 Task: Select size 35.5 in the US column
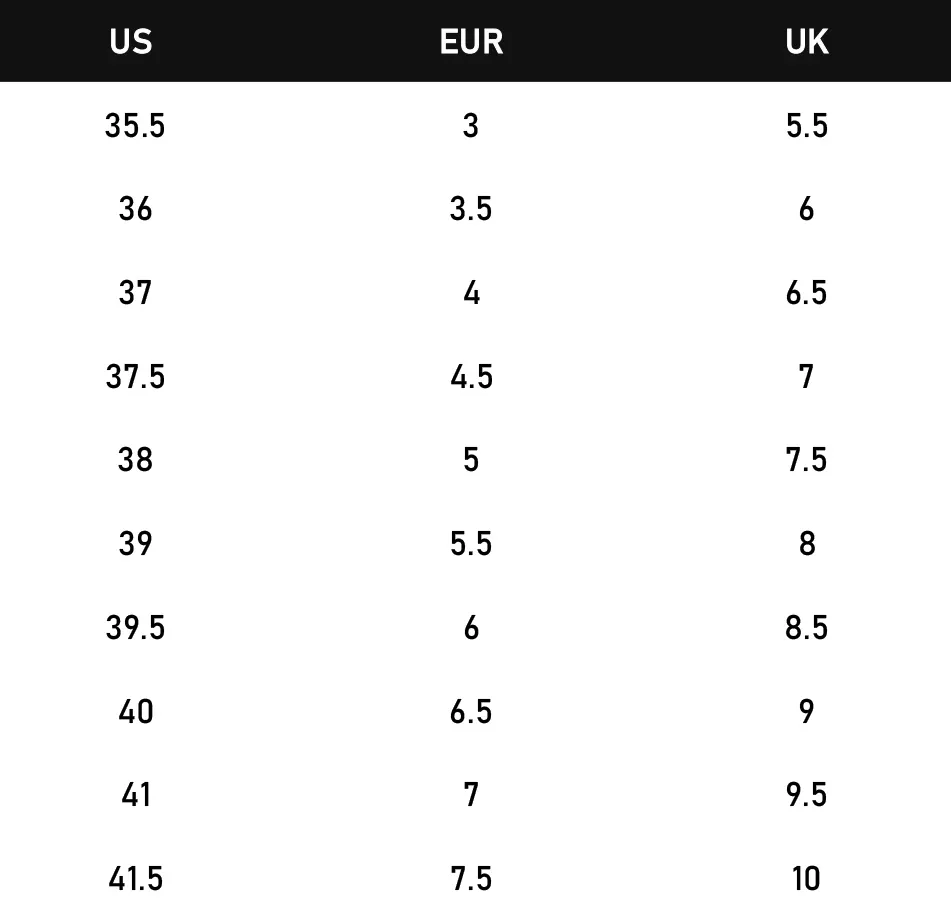pyautogui.click(x=135, y=126)
